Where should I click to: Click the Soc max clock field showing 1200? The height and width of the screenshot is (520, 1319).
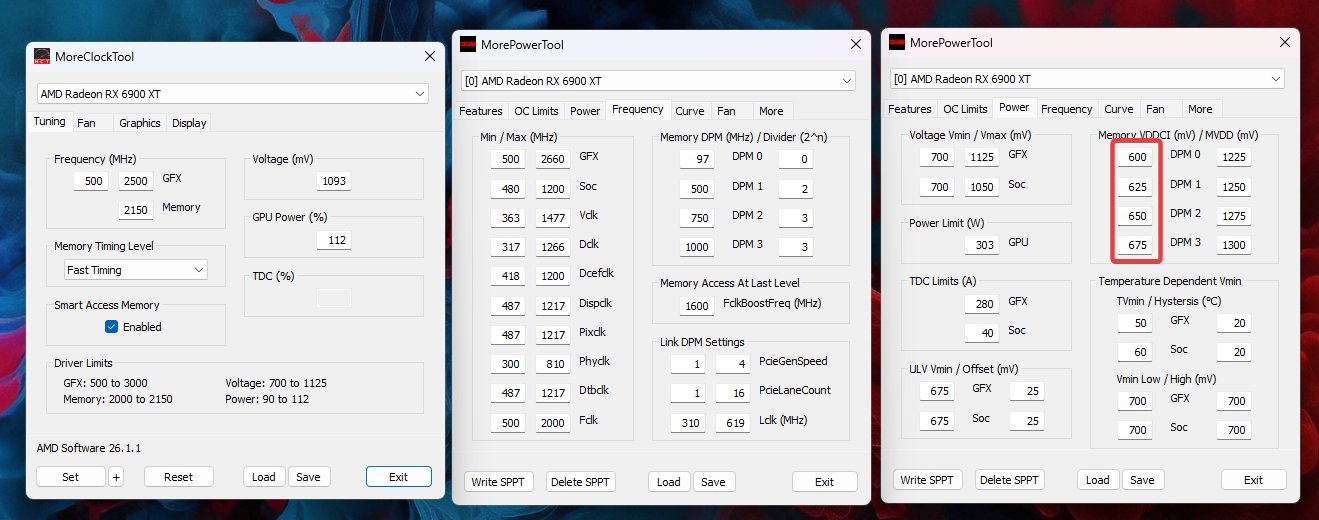tap(553, 188)
